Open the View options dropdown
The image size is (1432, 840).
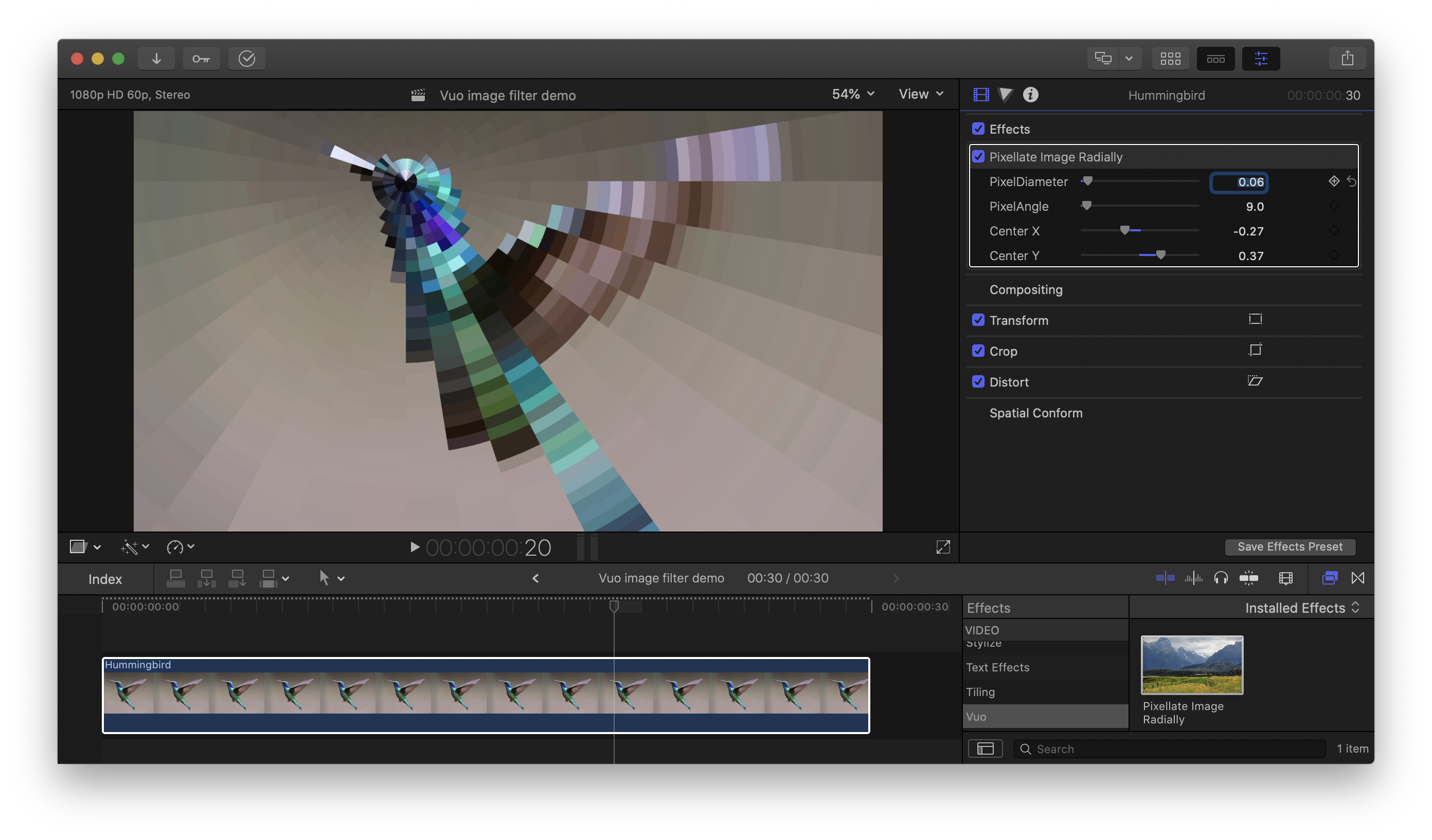coord(921,94)
